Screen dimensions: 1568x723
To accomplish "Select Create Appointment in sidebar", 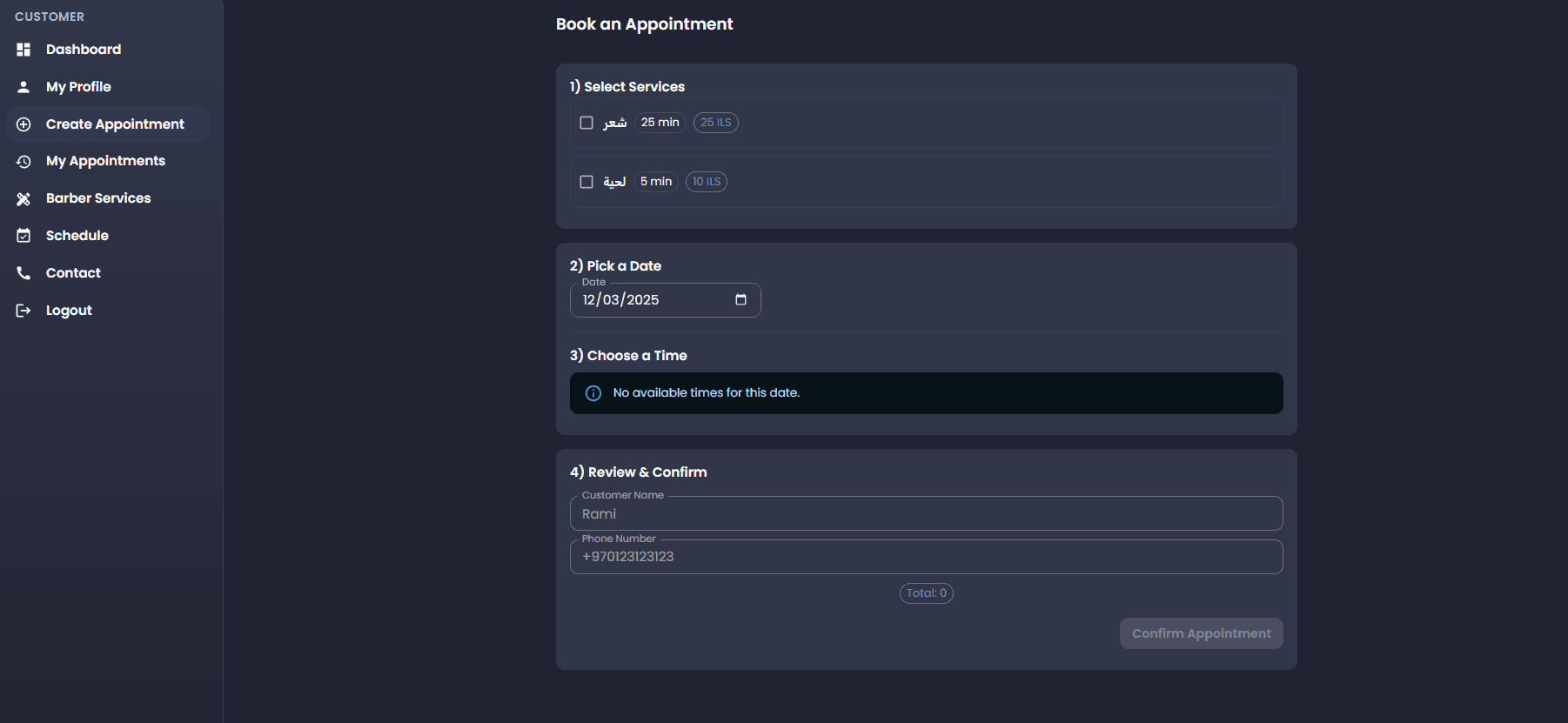I will (x=108, y=124).
